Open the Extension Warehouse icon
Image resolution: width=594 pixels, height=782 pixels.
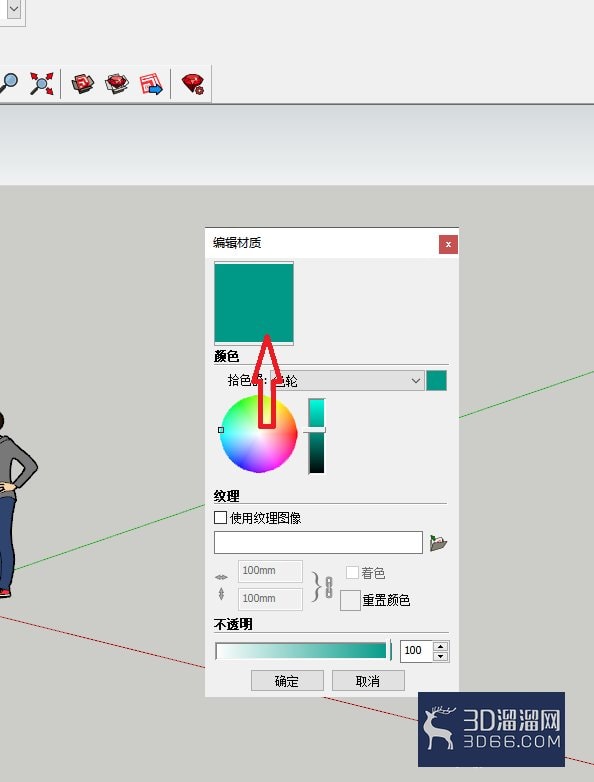(x=117, y=83)
